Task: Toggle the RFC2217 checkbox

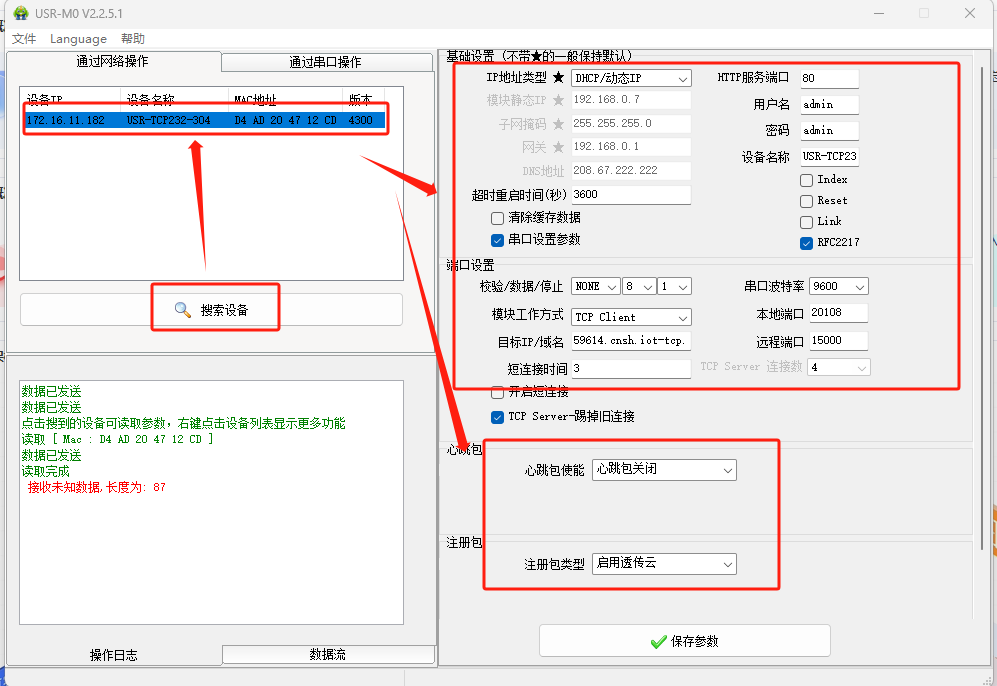Action: tap(806, 243)
